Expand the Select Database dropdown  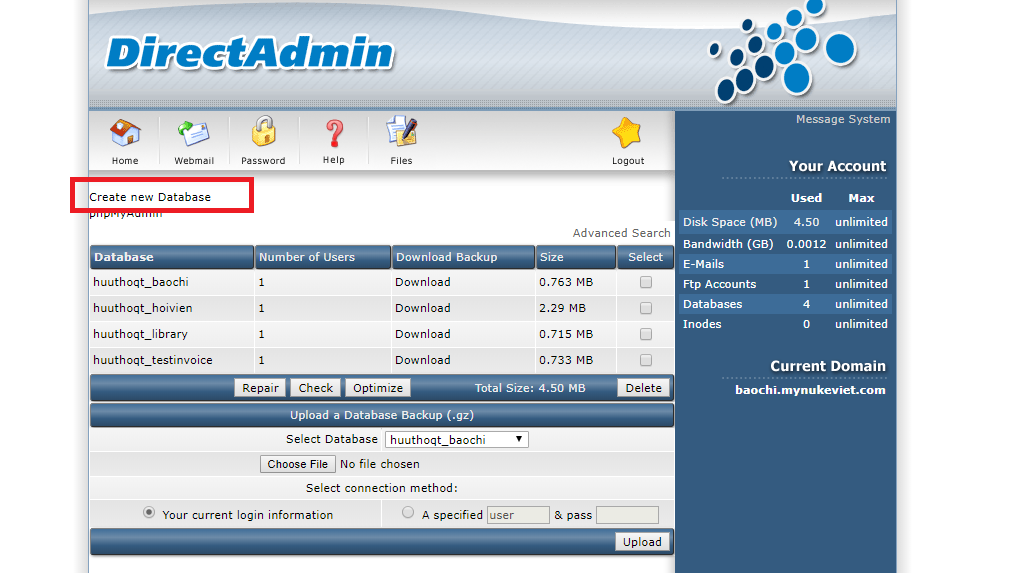[x=457, y=439]
